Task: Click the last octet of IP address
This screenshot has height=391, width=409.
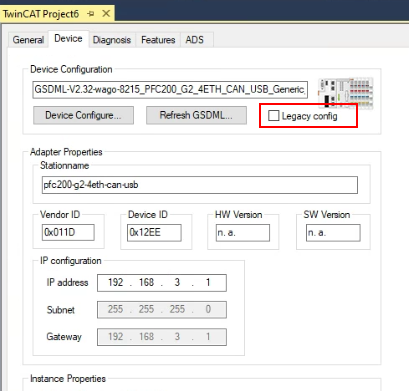Action: [208, 283]
